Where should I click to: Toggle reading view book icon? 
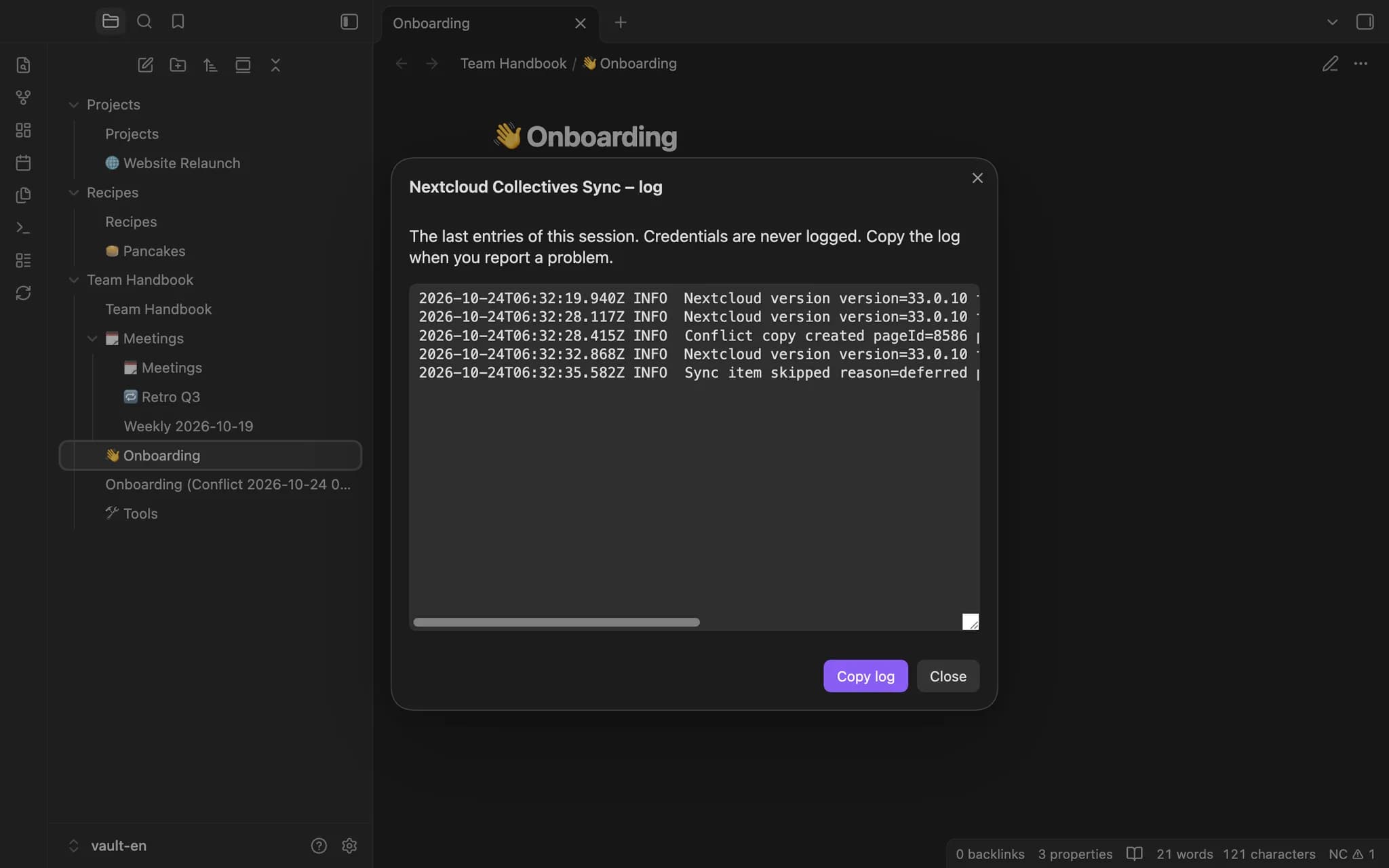[1135, 854]
